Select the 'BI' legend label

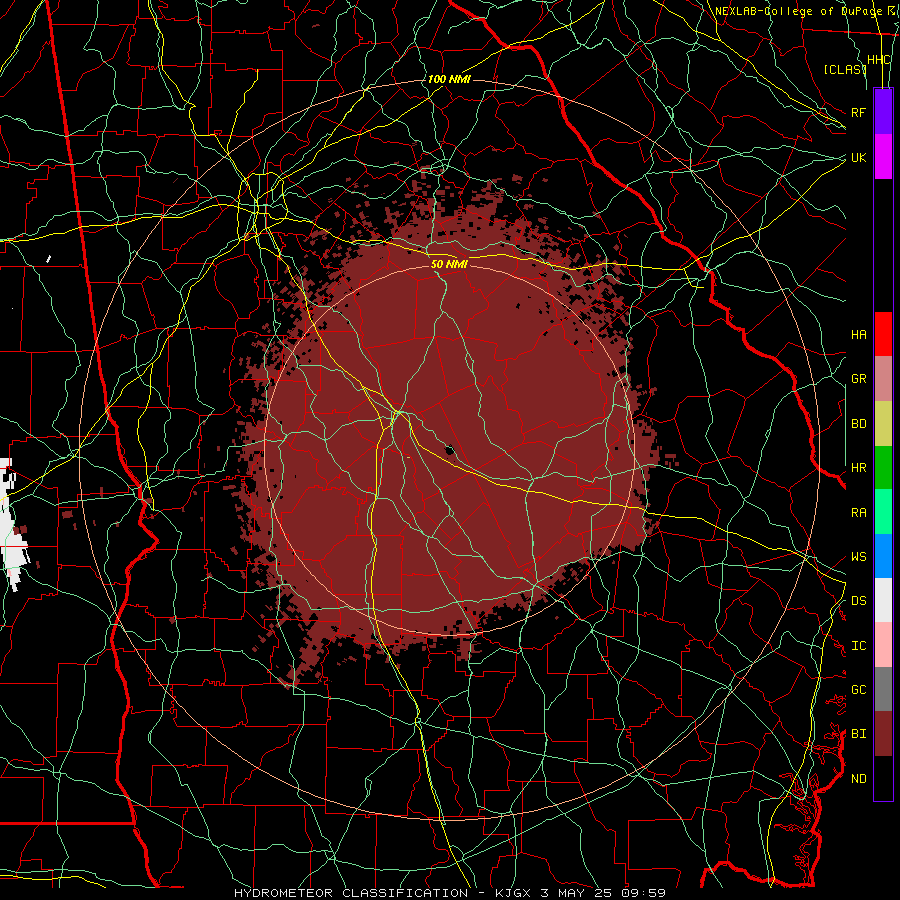(858, 734)
